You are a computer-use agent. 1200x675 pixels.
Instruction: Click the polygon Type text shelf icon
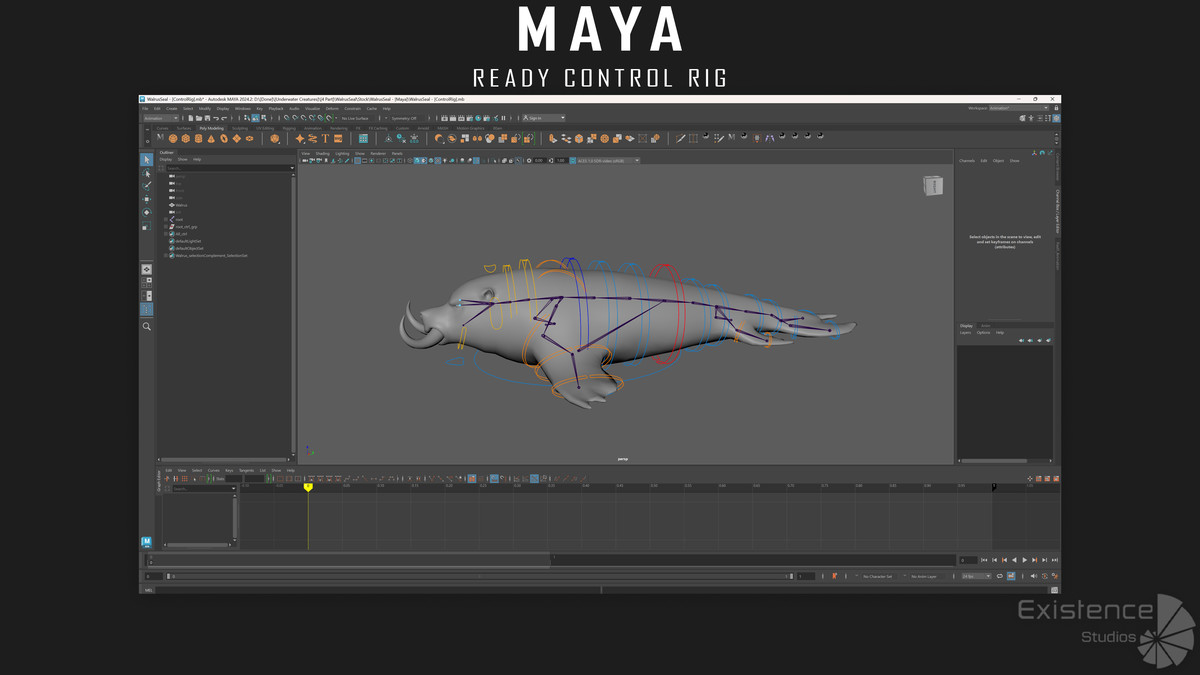[x=325, y=139]
